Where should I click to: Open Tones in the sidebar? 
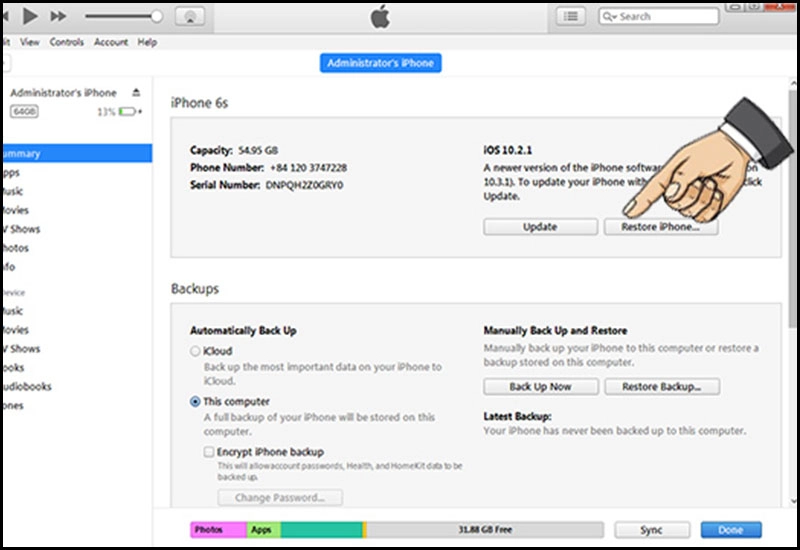click(x=13, y=406)
